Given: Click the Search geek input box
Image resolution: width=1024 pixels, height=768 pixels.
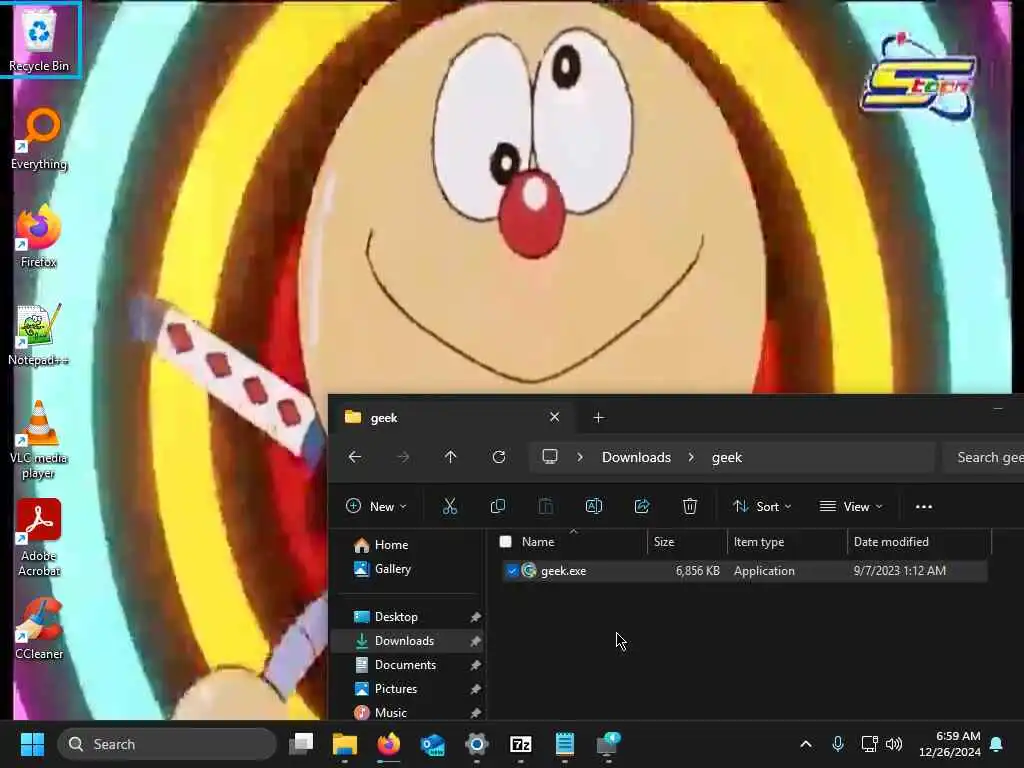Looking at the screenshot, I should point(984,457).
